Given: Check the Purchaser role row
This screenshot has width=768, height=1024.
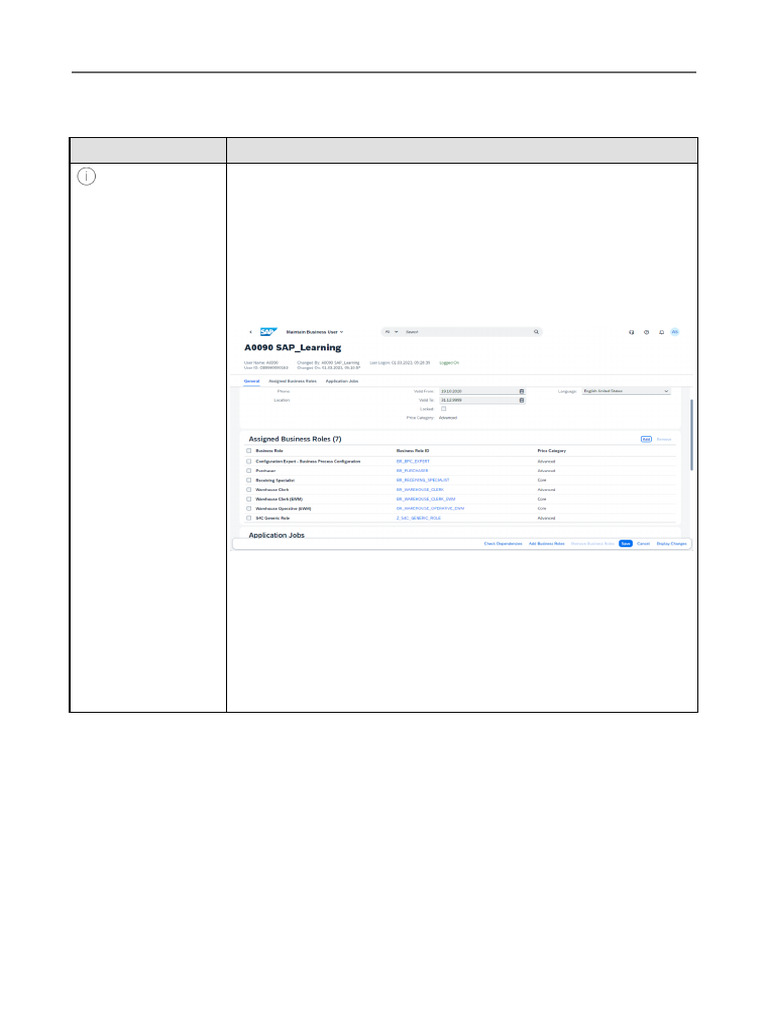Looking at the screenshot, I should [249, 470].
